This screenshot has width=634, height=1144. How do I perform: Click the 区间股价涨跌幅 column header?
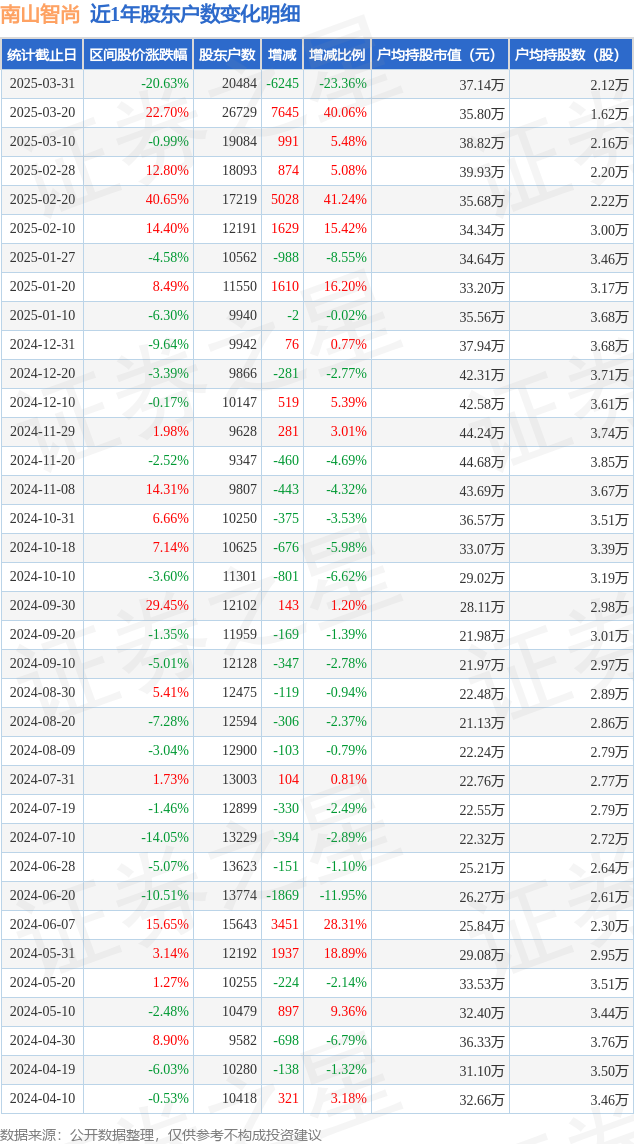coord(138,55)
